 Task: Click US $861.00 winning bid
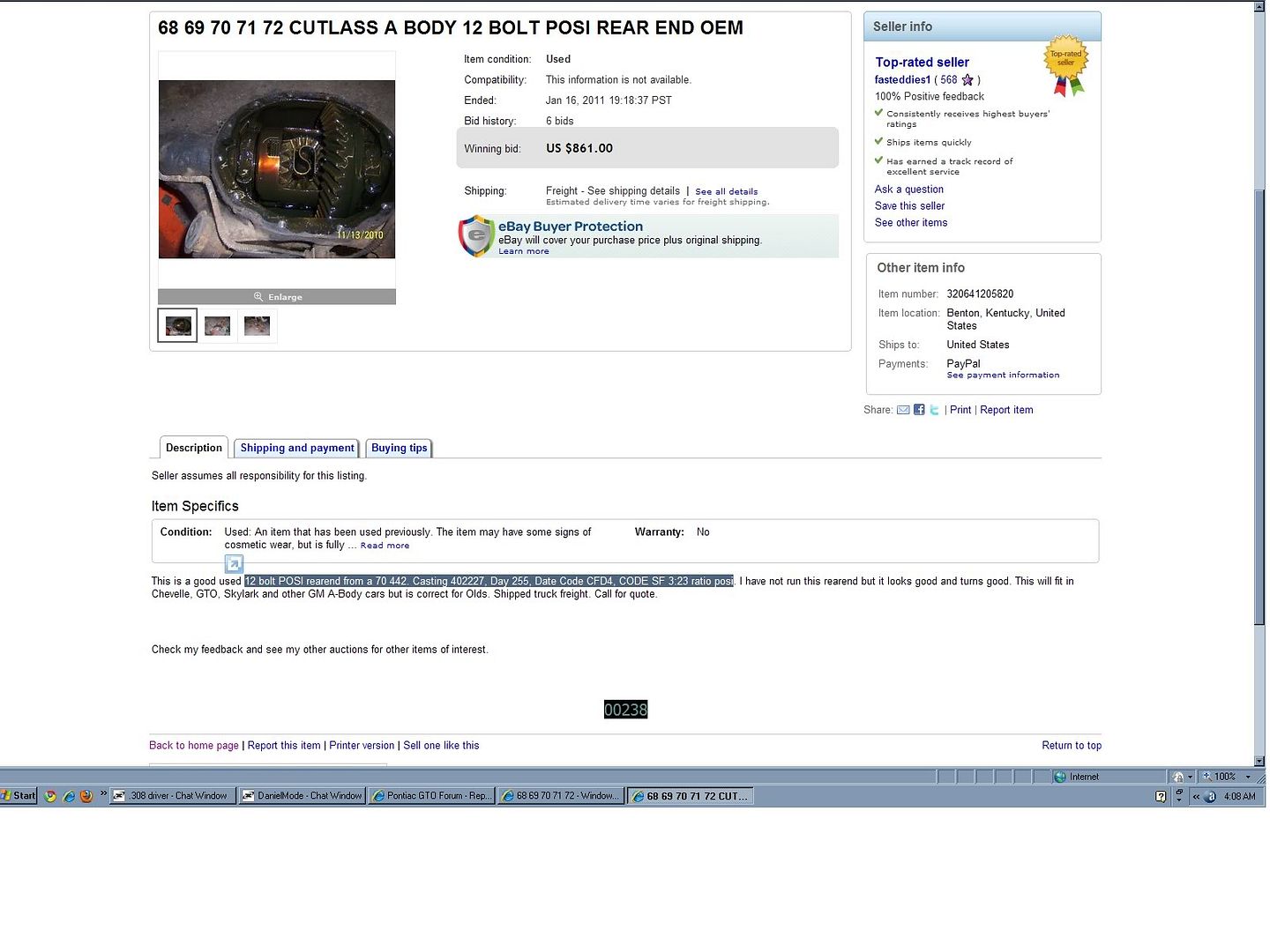click(x=579, y=148)
